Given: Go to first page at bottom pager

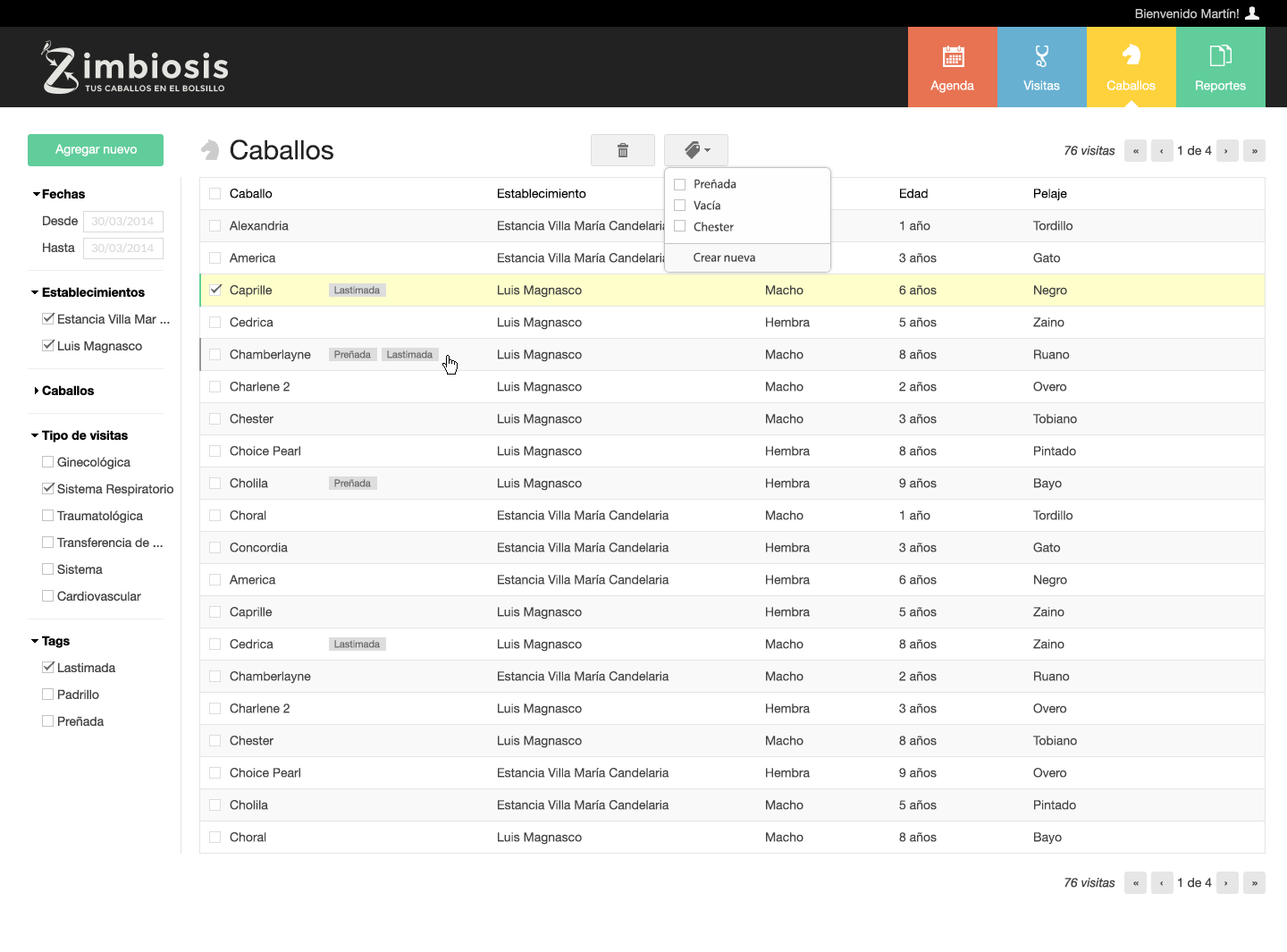Looking at the screenshot, I should 1135,883.
